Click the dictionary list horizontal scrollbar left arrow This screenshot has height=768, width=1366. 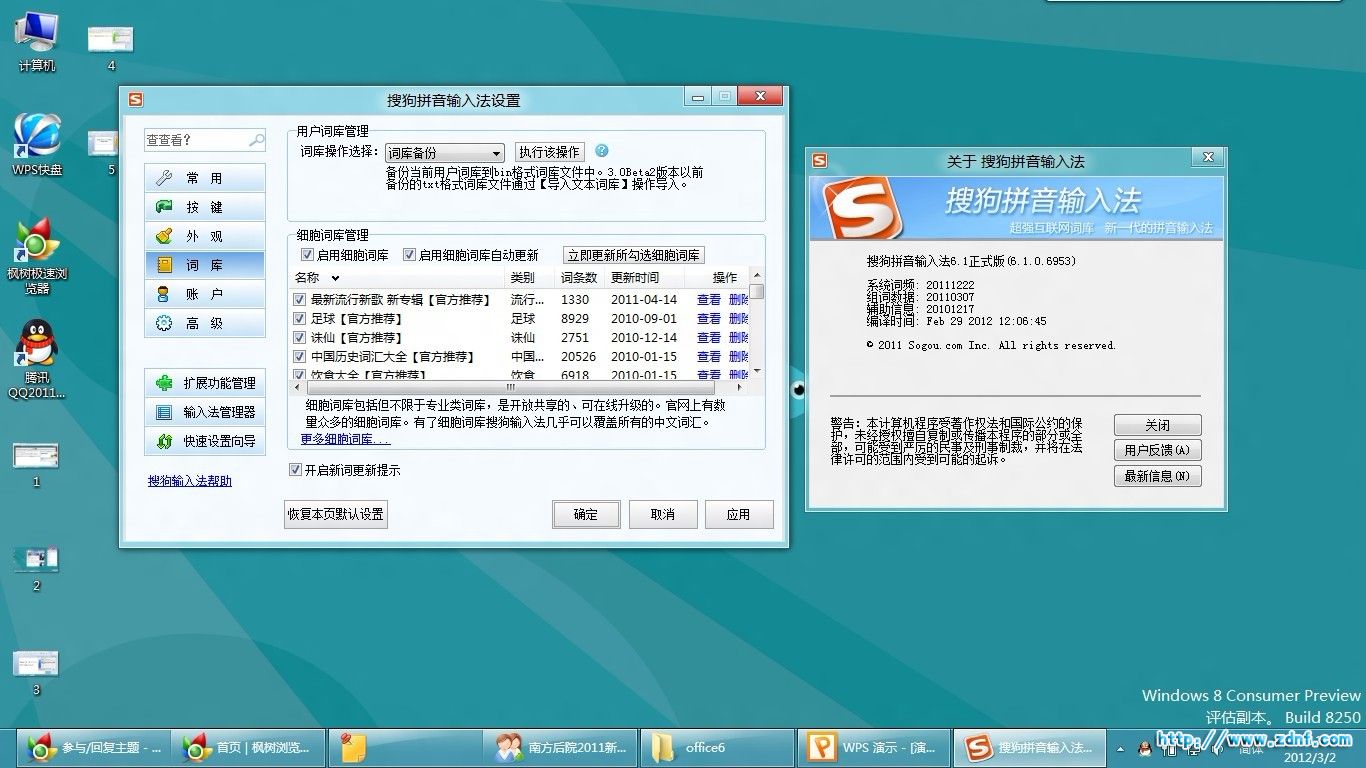click(x=297, y=386)
